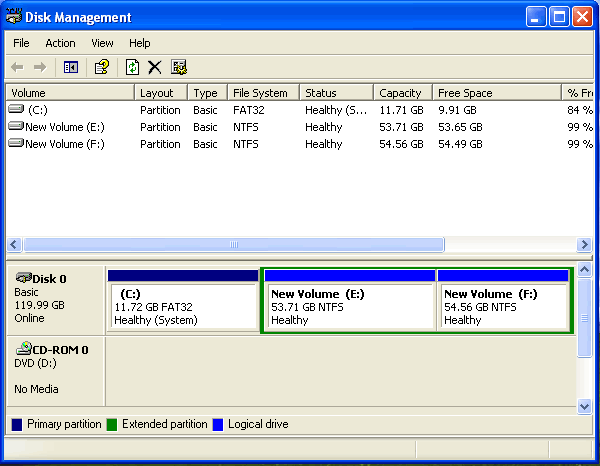Sort by the Capacity column header

tap(403, 93)
